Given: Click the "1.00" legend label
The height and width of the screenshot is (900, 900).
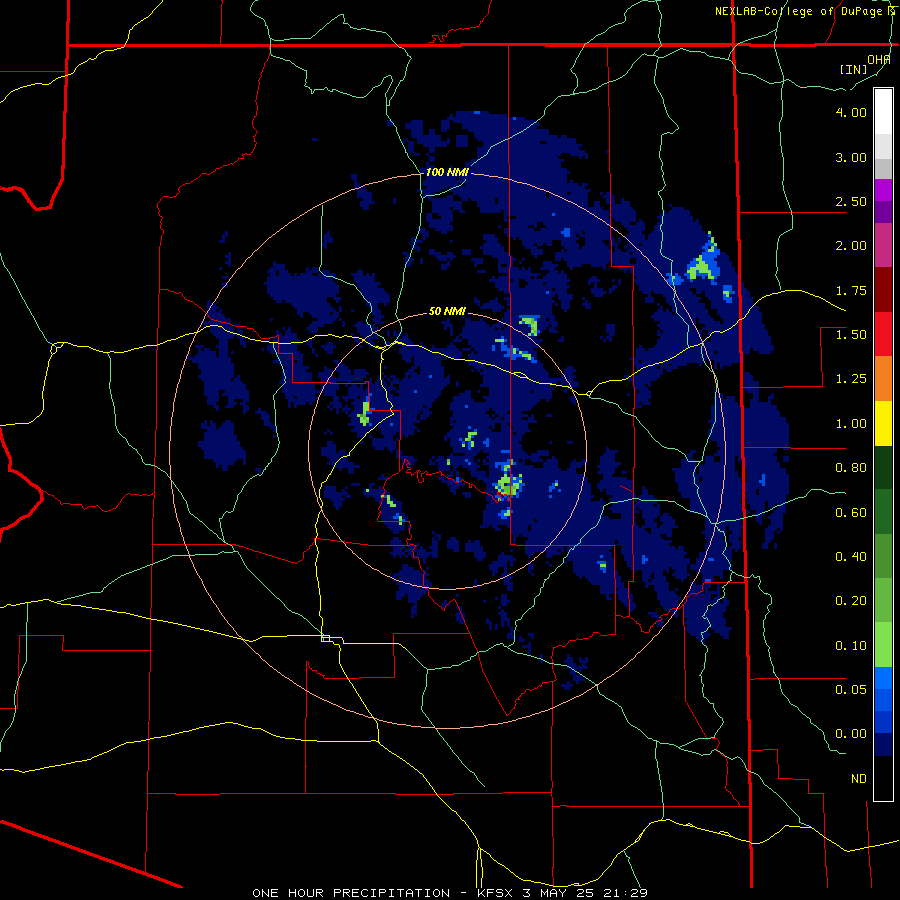Looking at the screenshot, I should 851,424.
